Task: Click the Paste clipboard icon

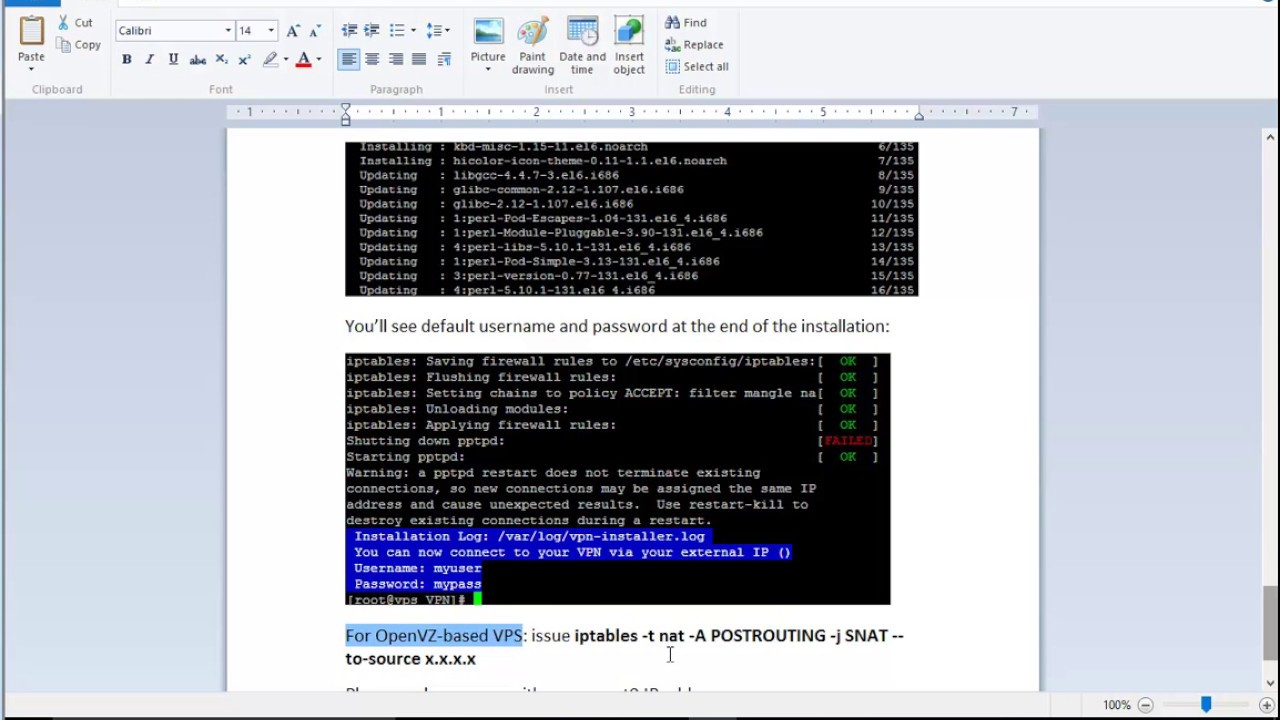Action: 31,31
